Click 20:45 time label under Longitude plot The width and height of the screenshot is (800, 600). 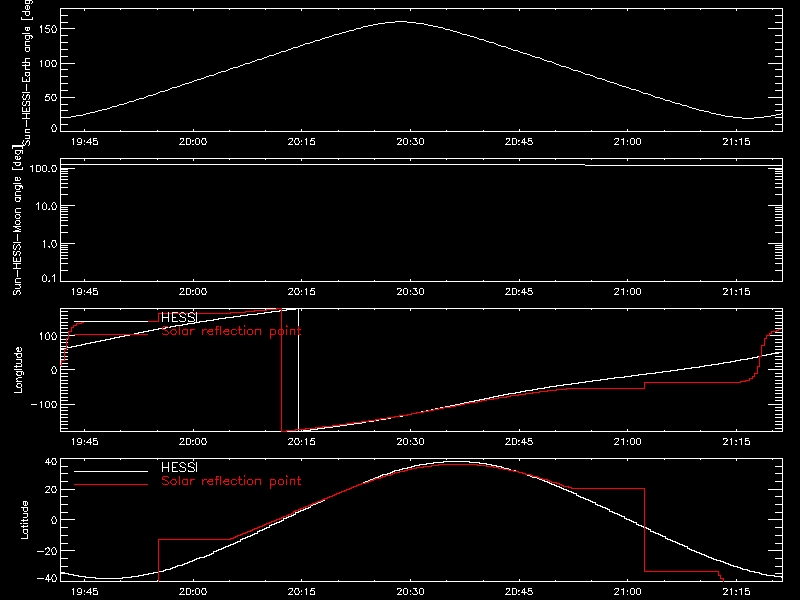pyautogui.click(x=519, y=442)
